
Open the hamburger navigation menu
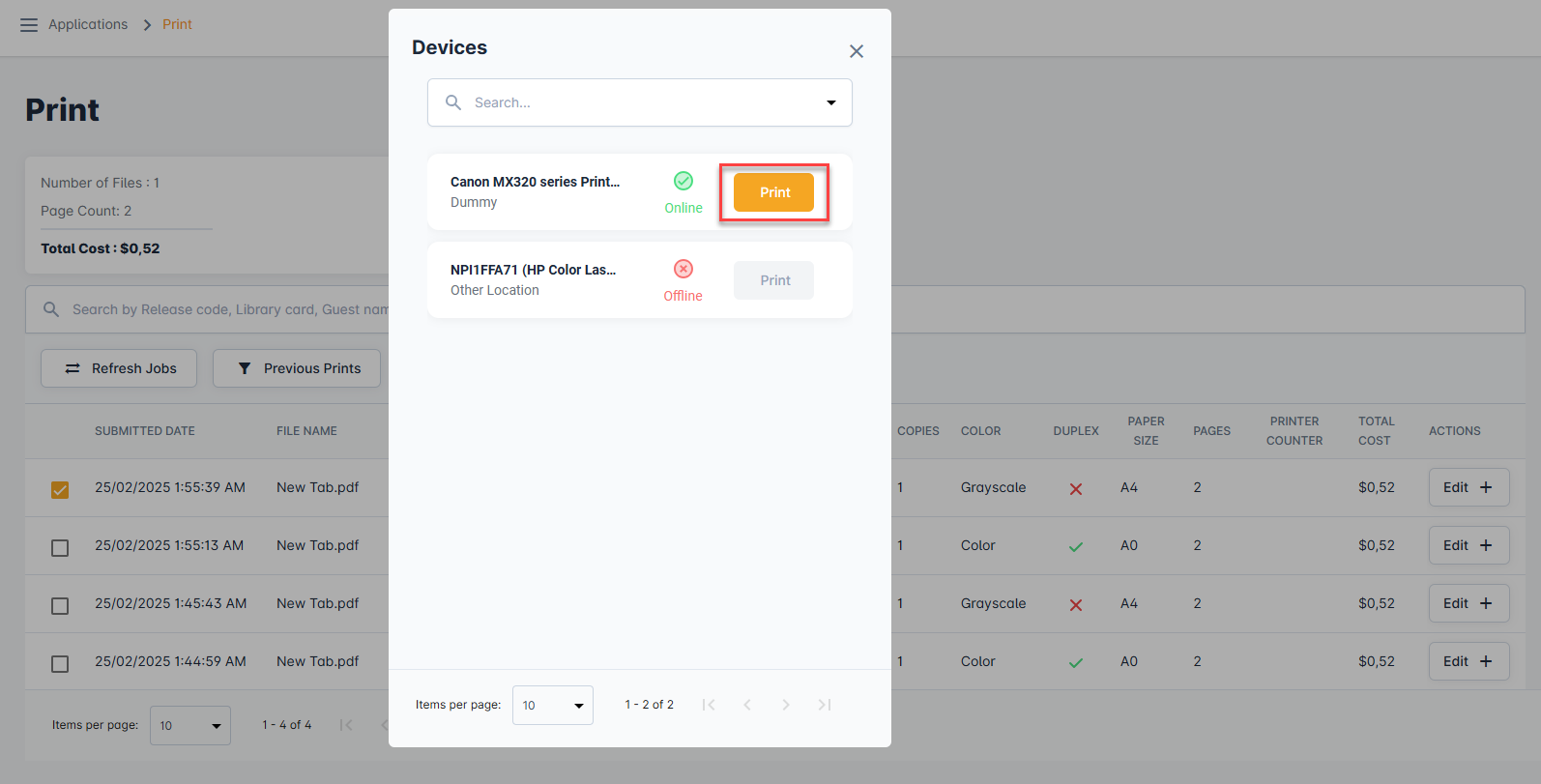(x=29, y=25)
